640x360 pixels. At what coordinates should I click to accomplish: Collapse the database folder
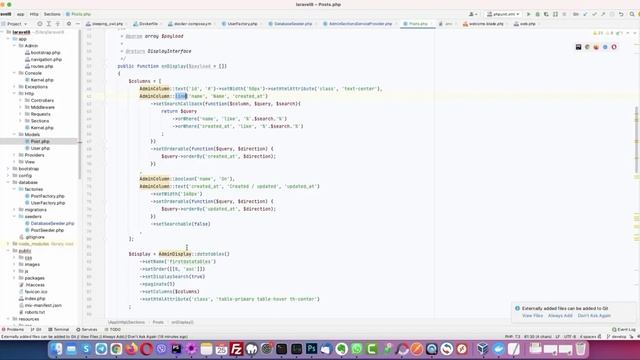(9, 182)
